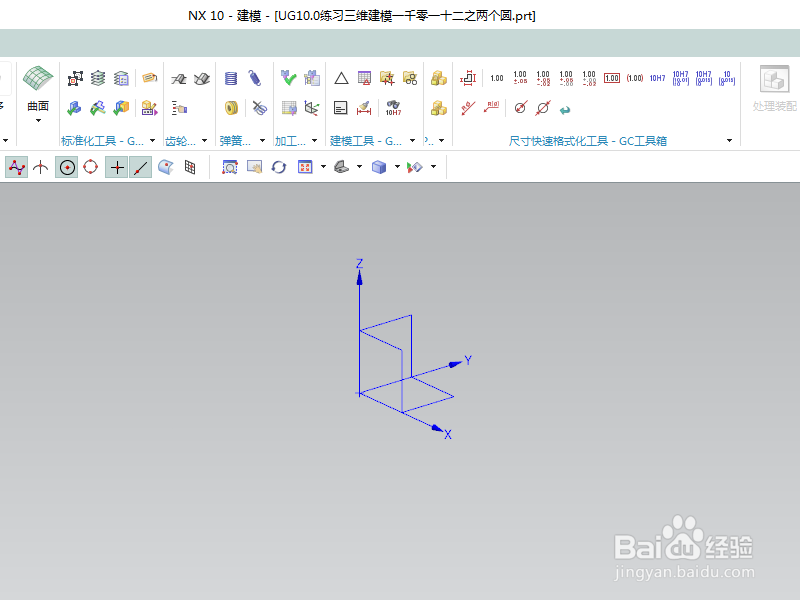
Task: Select the triangle symbol in 建模工具 toolbar
Action: (x=341, y=78)
